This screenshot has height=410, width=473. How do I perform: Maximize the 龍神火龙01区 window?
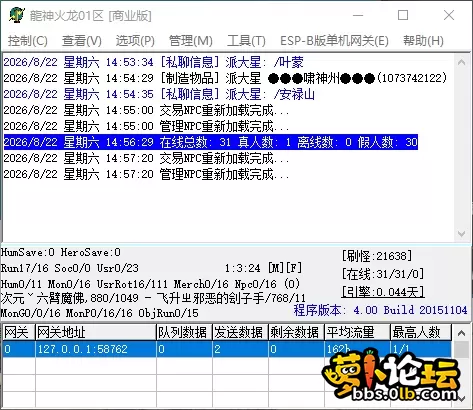403,15
